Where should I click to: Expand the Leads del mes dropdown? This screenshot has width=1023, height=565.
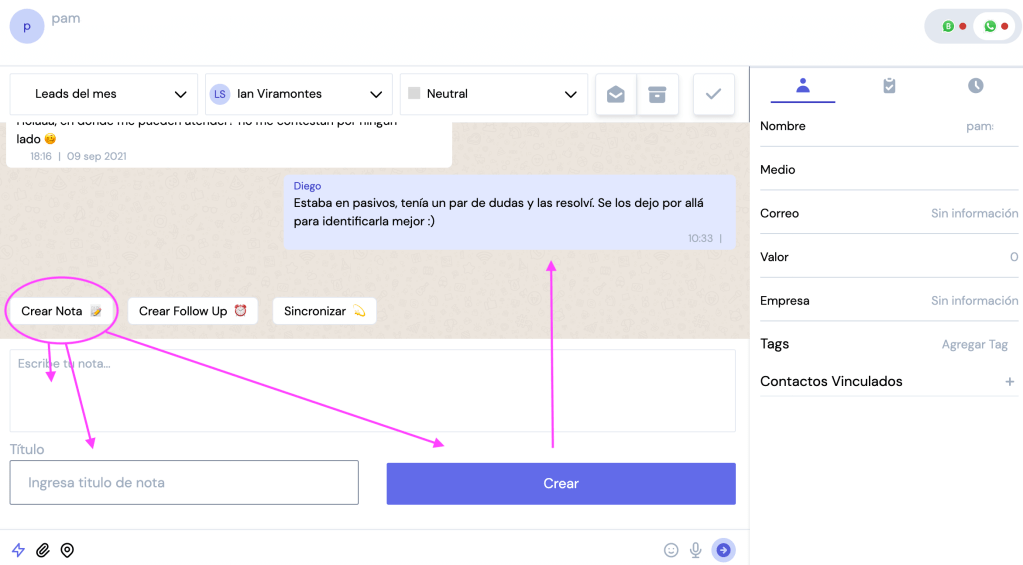click(104, 94)
